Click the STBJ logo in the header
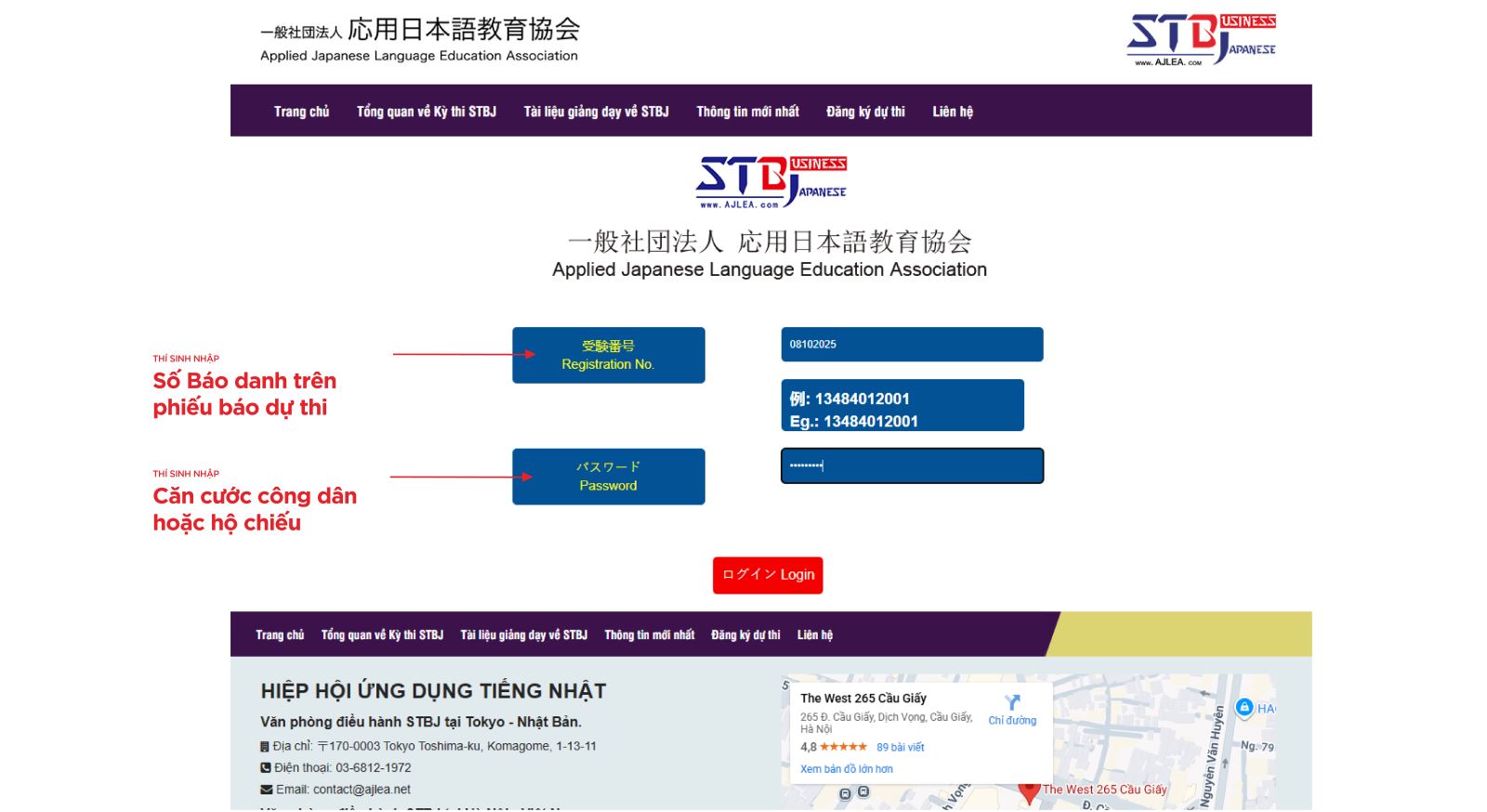The width and height of the screenshot is (1487, 812). [1201, 39]
